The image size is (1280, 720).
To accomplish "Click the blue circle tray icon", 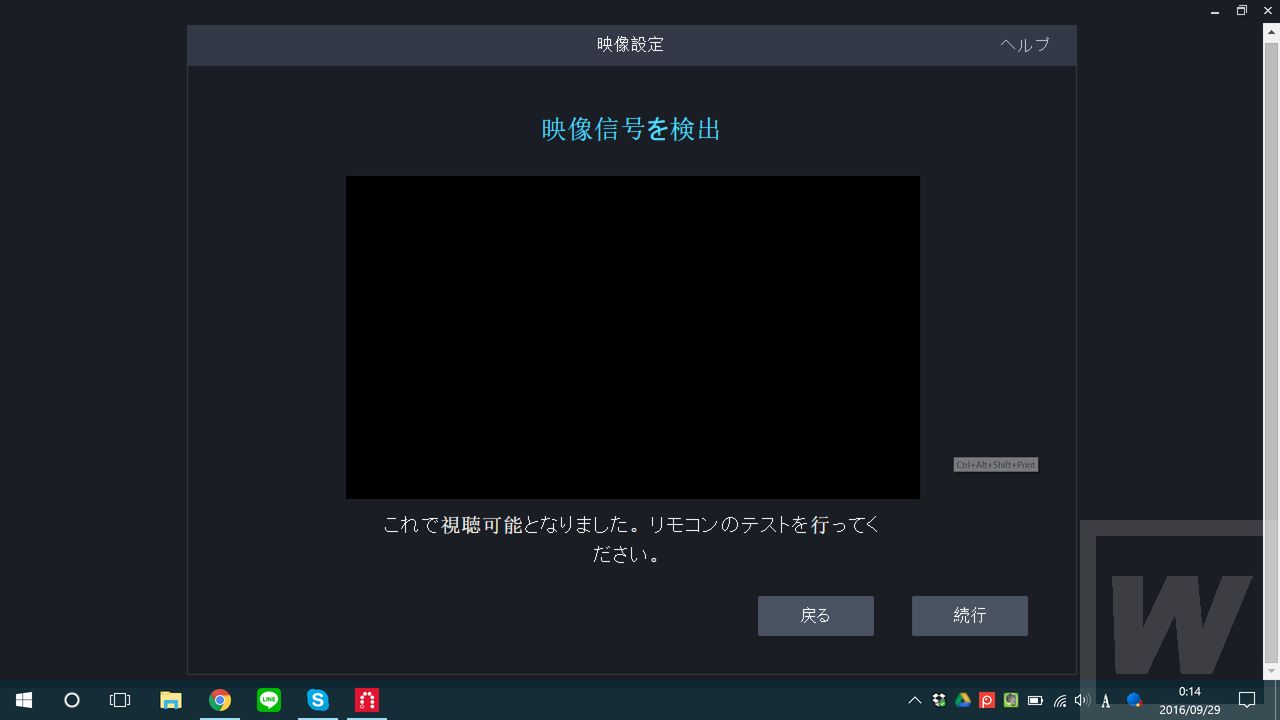I will tap(1134, 701).
